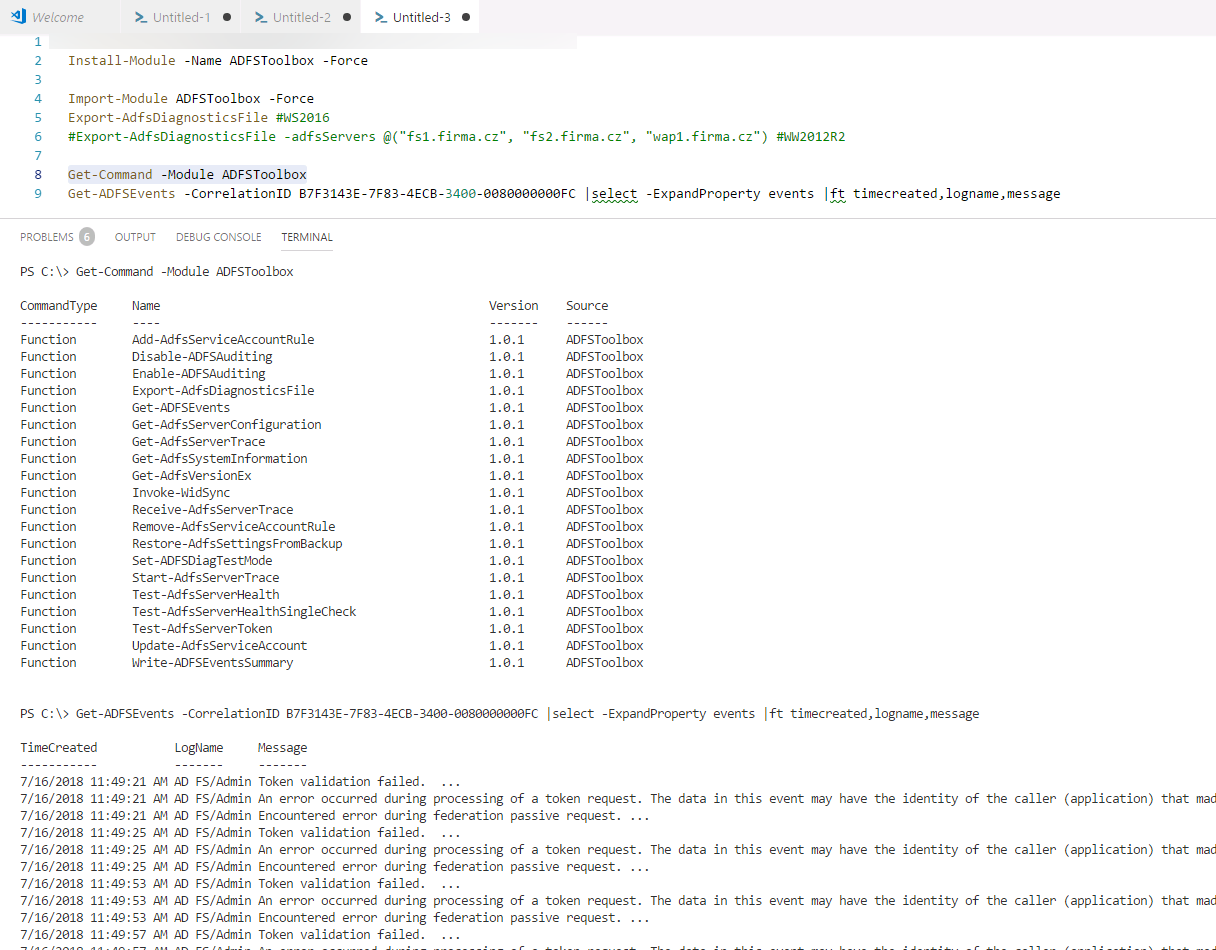Click the problems count badge showing 6

coord(87,237)
